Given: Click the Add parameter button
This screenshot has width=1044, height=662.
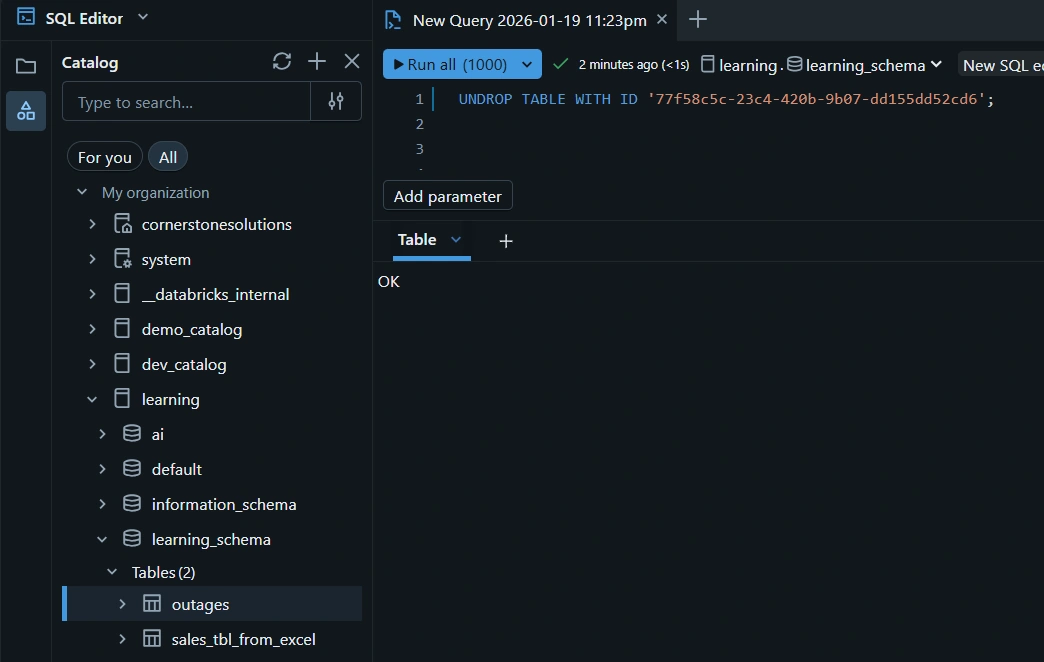Looking at the screenshot, I should pyautogui.click(x=447, y=196).
